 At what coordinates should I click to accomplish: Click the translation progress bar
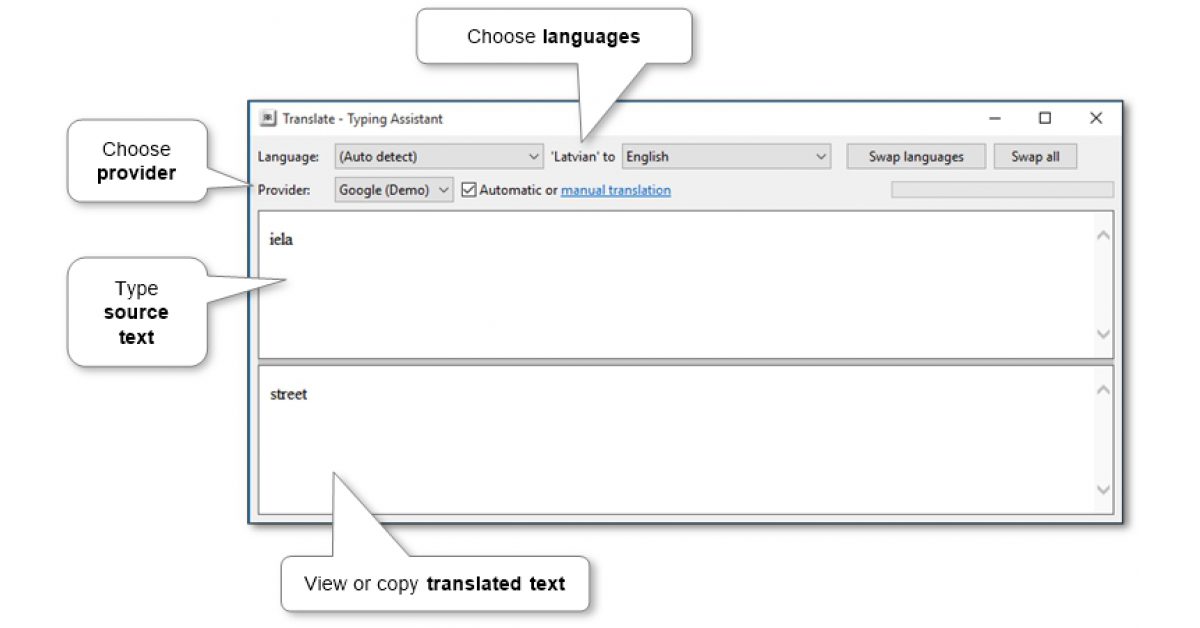click(1001, 190)
